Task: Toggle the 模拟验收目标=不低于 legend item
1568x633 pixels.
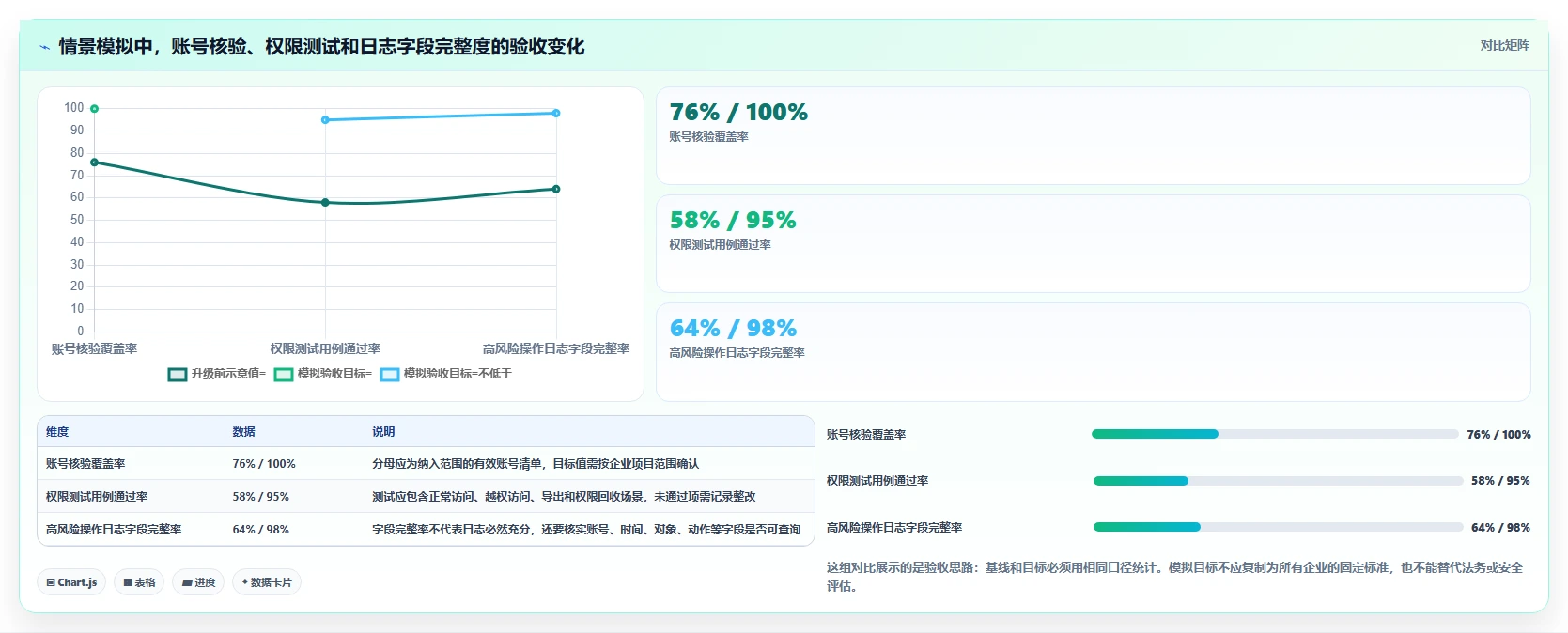Action: pos(446,374)
